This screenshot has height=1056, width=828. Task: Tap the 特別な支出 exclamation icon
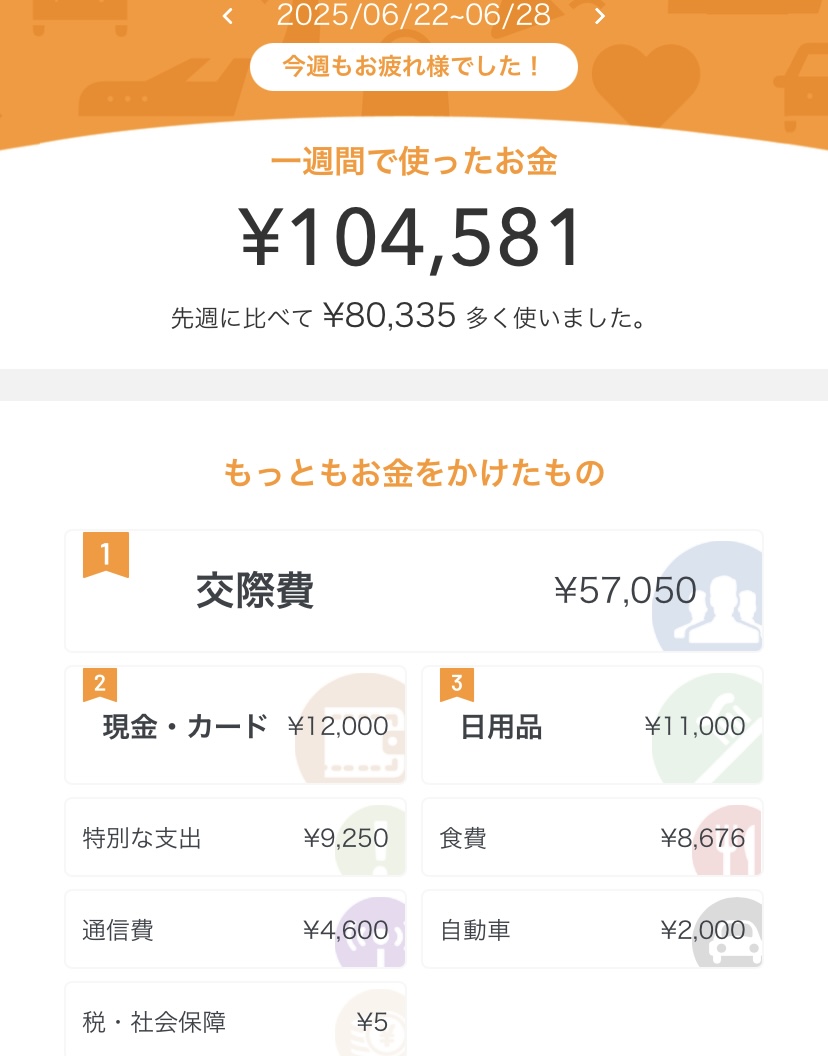click(376, 841)
